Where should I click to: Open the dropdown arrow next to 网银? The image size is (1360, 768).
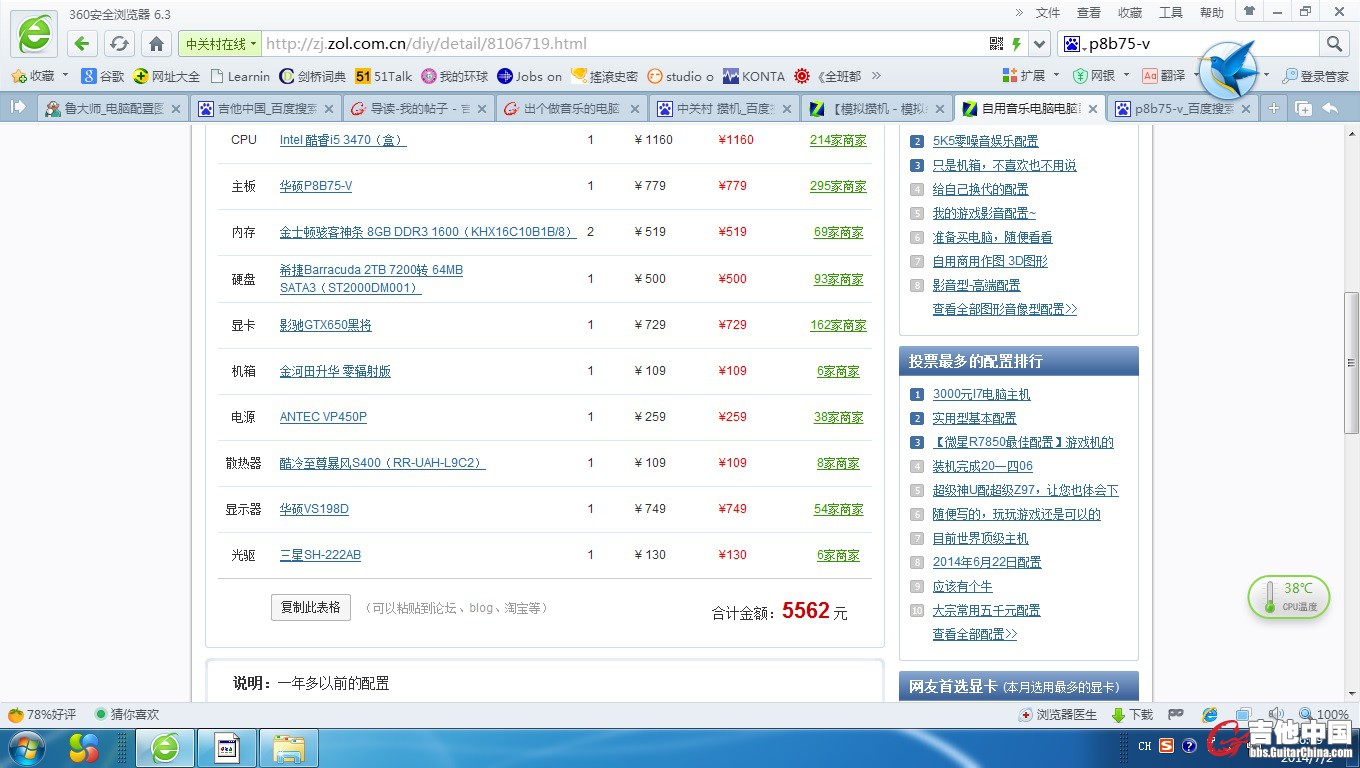point(1125,76)
